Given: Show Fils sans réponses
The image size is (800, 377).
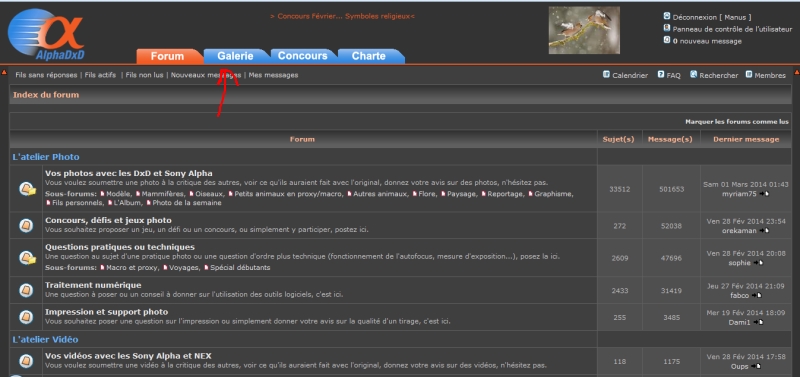Looking at the screenshot, I should pyautogui.click(x=46, y=75).
